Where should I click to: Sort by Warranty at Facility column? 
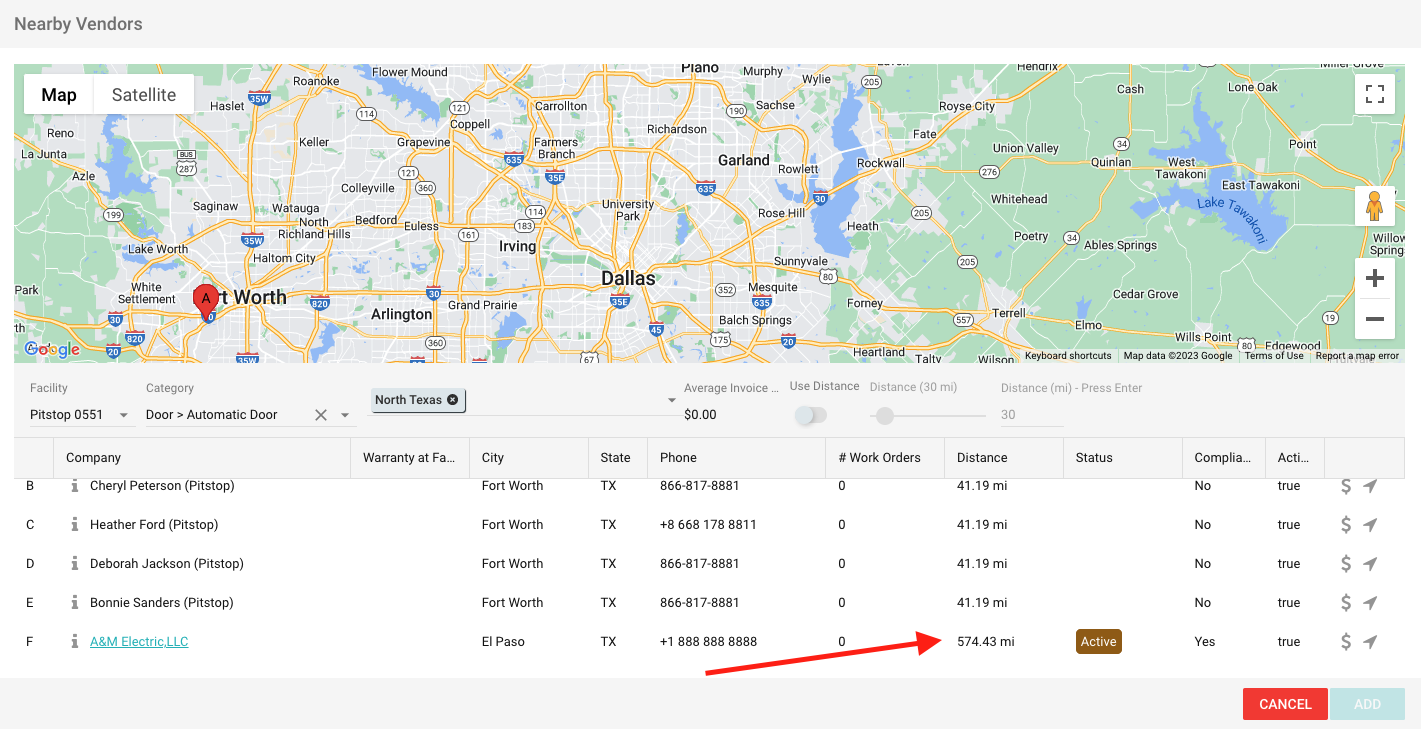point(409,457)
